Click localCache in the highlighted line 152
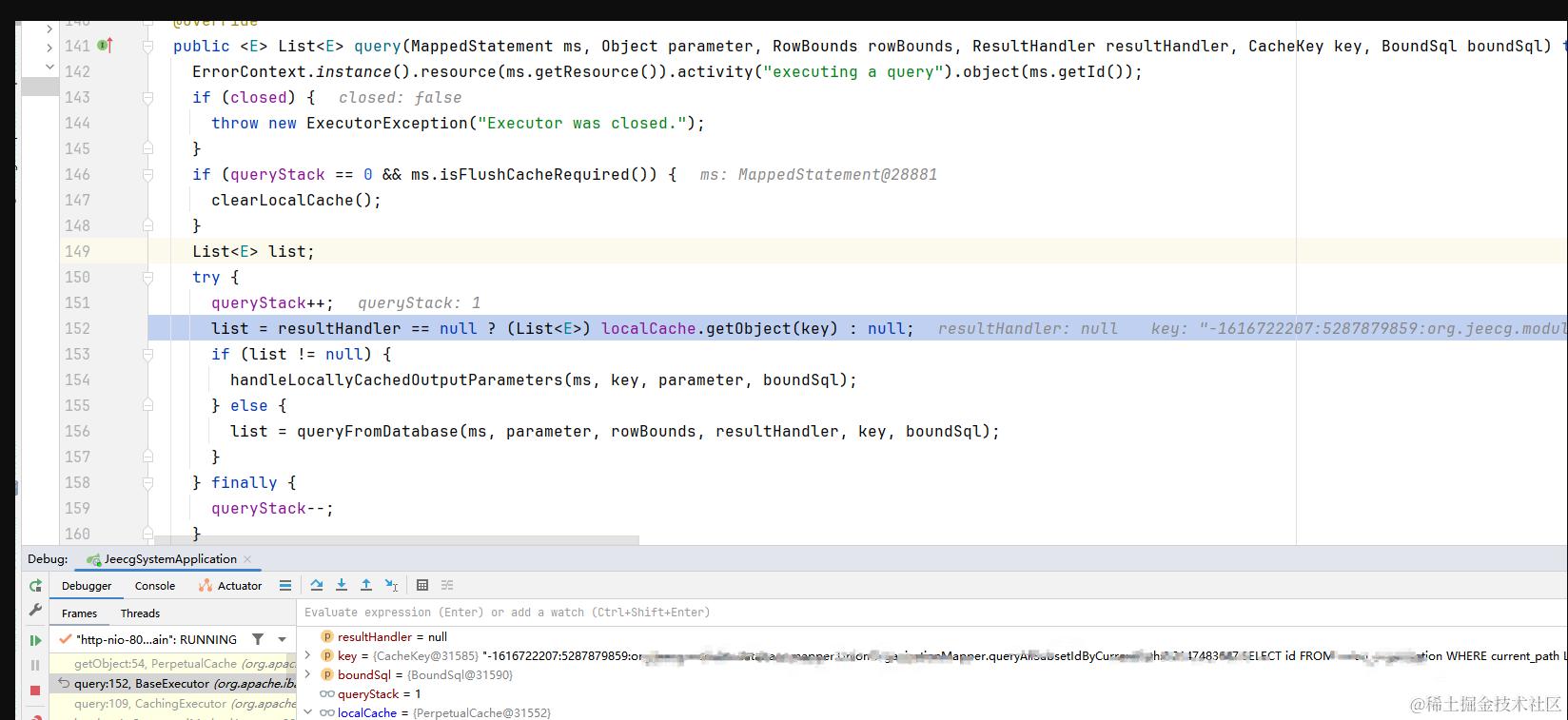The height and width of the screenshot is (720, 1568). [649, 328]
